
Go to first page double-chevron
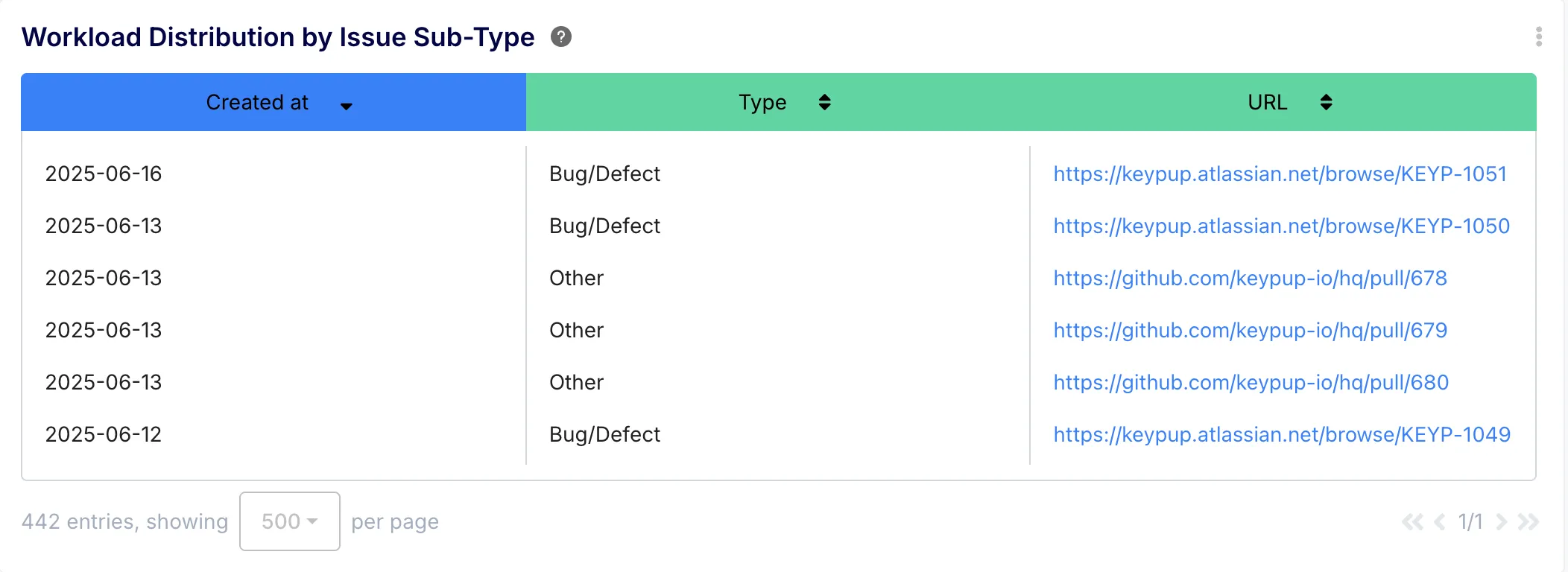pos(1411,521)
